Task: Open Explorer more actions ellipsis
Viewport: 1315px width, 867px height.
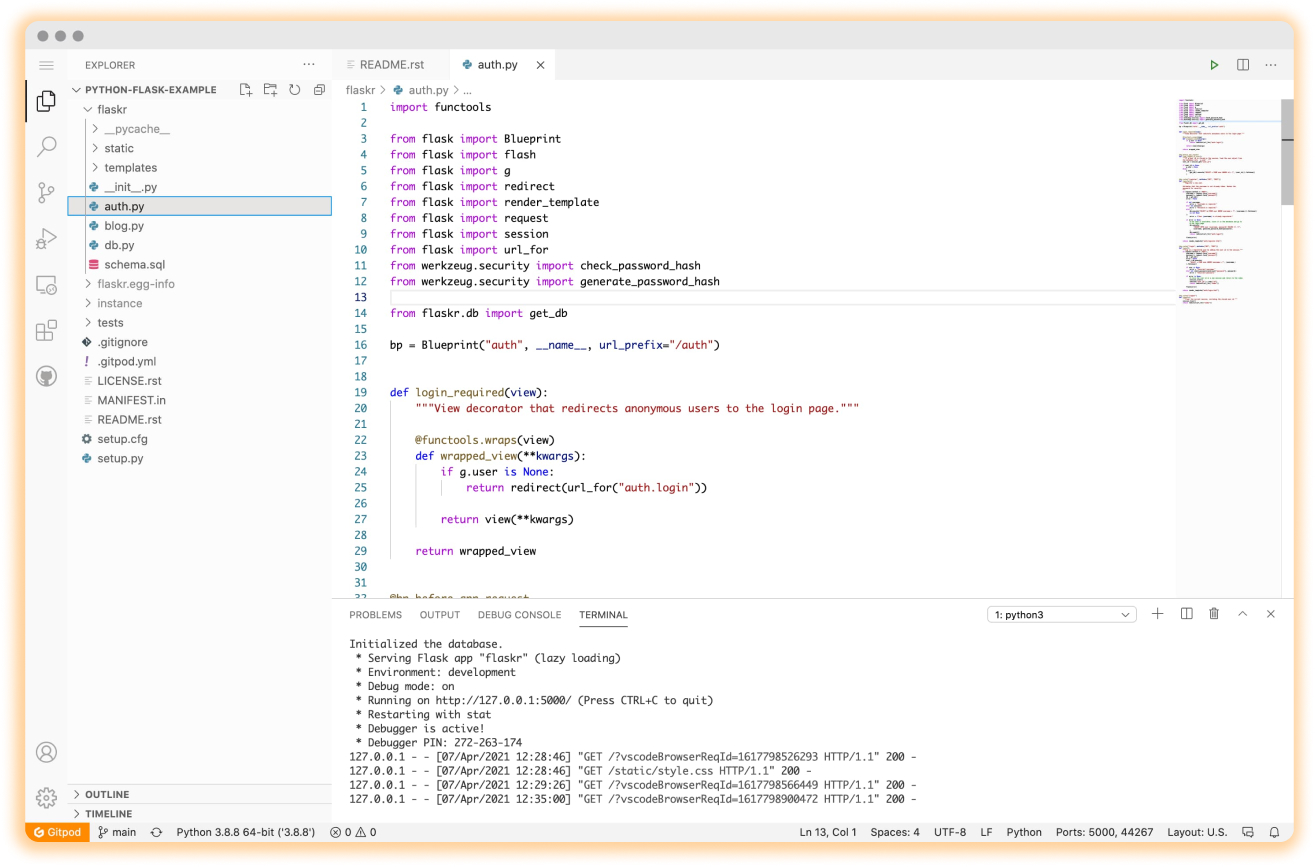Action: click(309, 65)
